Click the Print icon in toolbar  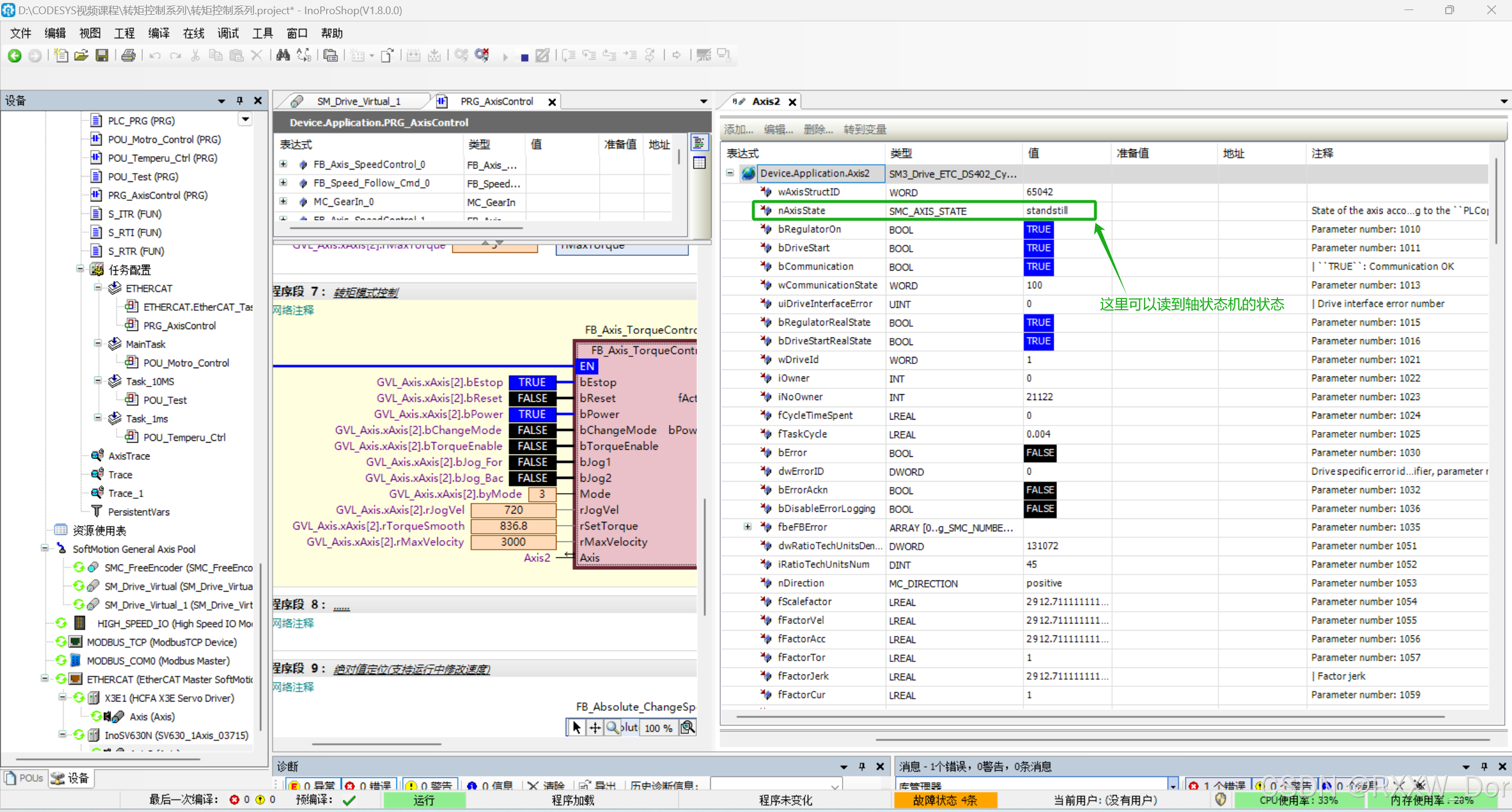point(128,56)
